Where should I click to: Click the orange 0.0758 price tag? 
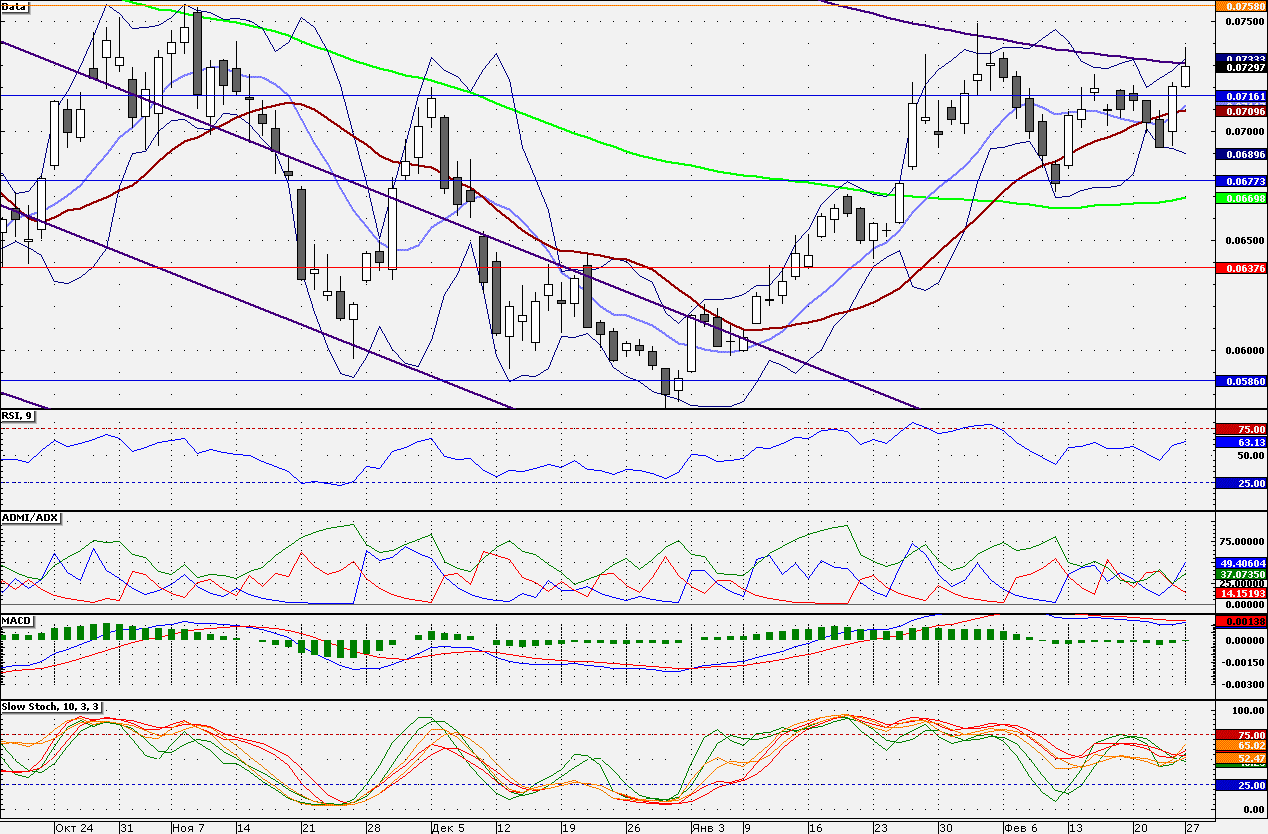click(1240, 6)
